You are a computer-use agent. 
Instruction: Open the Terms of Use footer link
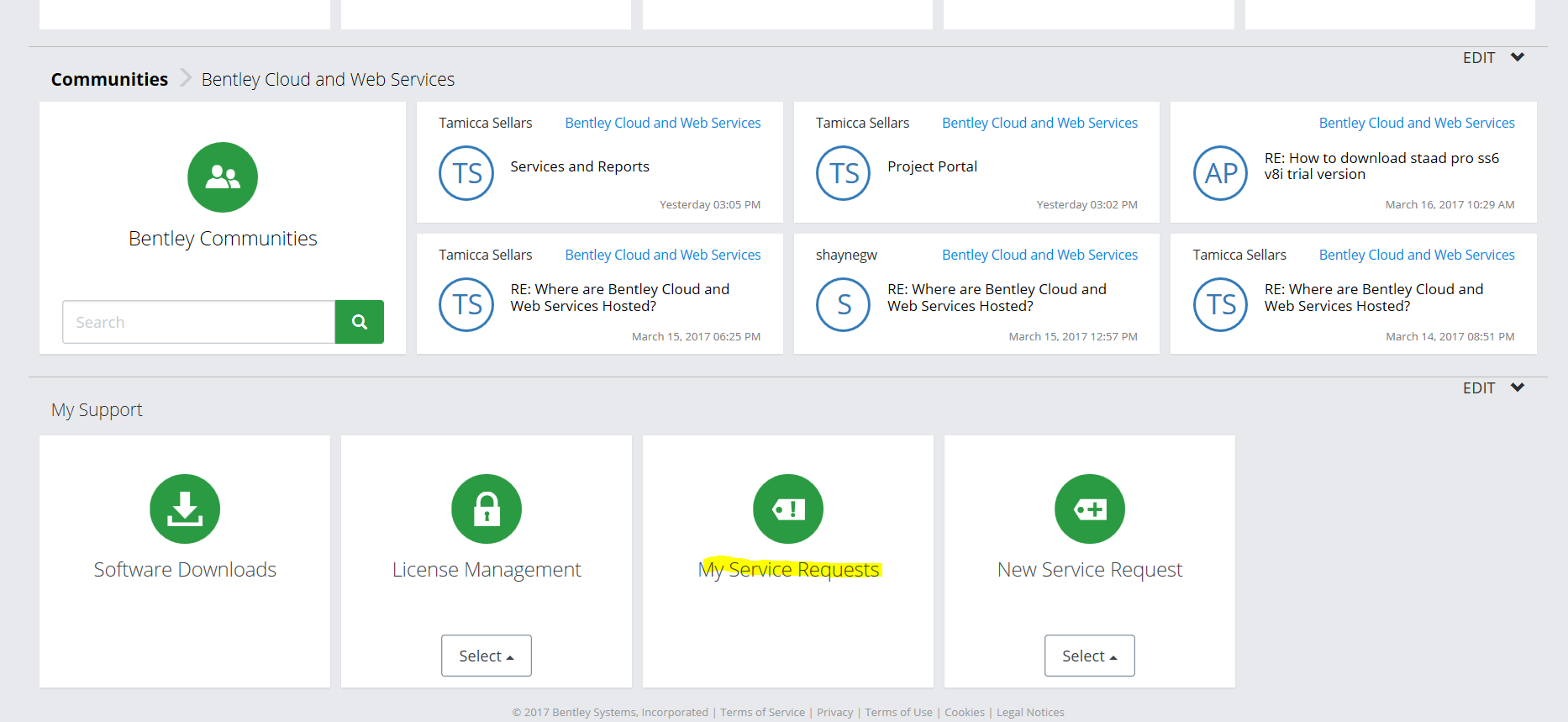tap(898, 712)
